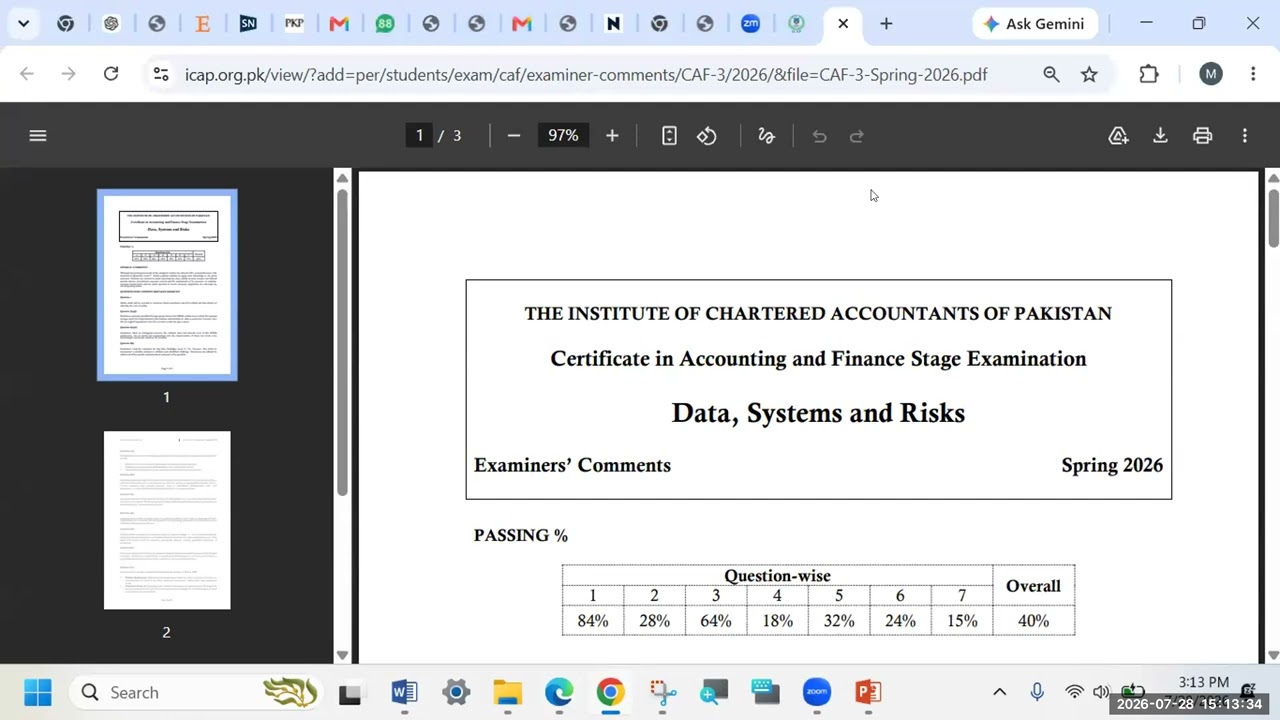Switch to the green 88 tab
The width and height of the screenshot is (1280, 720).
tap(385, 24)
